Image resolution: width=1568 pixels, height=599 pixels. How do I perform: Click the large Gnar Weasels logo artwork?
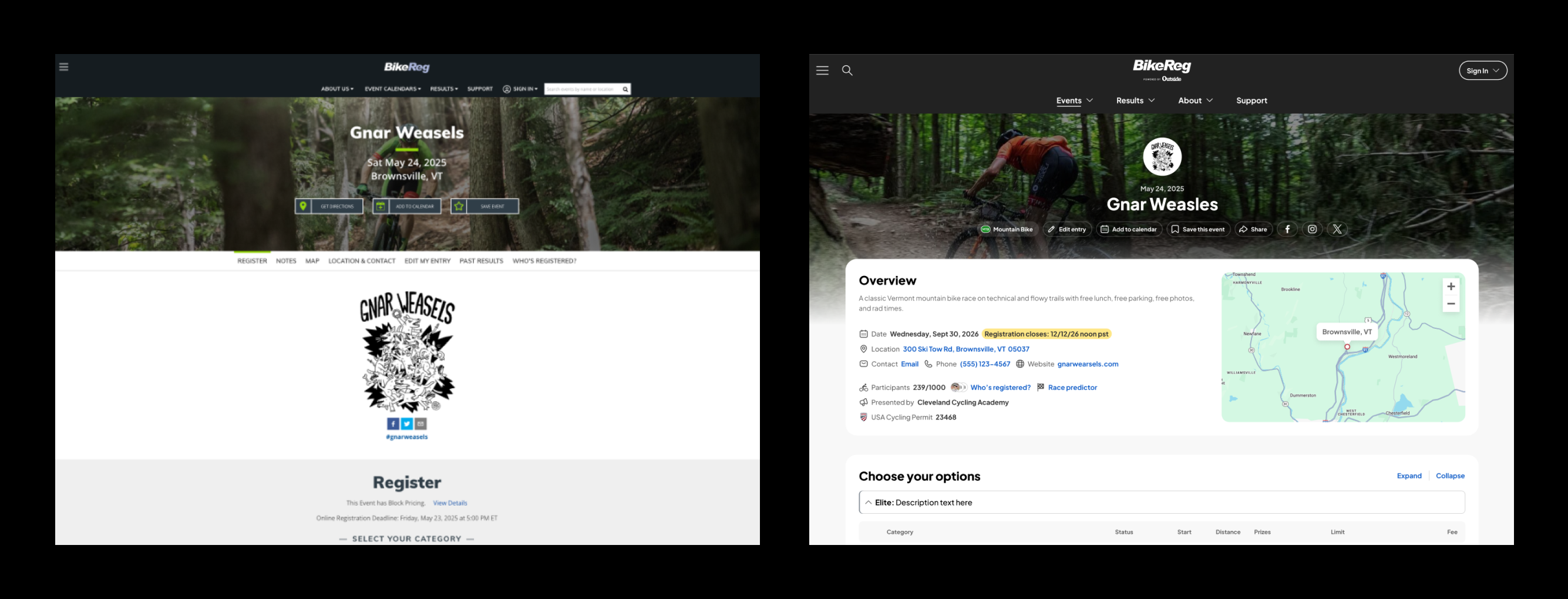pos(406,352)
